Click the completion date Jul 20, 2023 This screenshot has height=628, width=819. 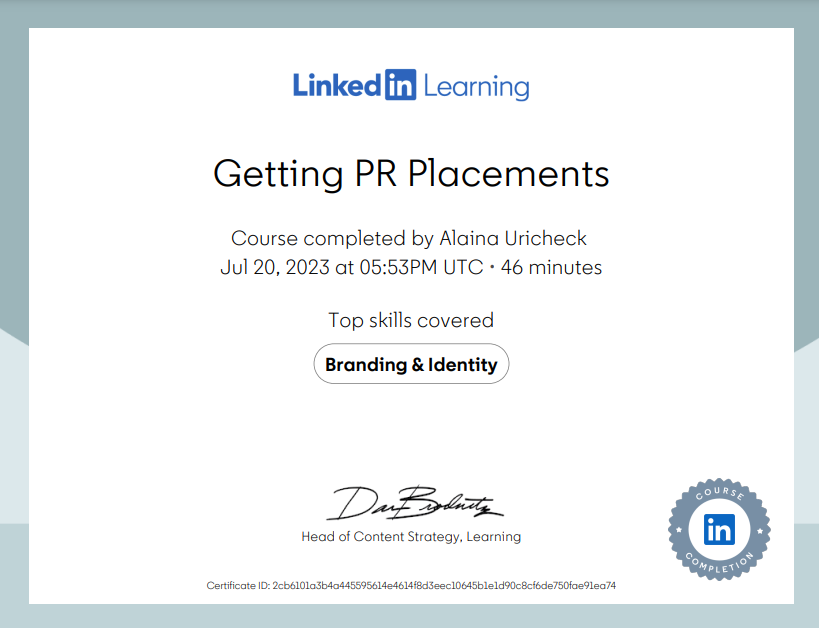275,268
